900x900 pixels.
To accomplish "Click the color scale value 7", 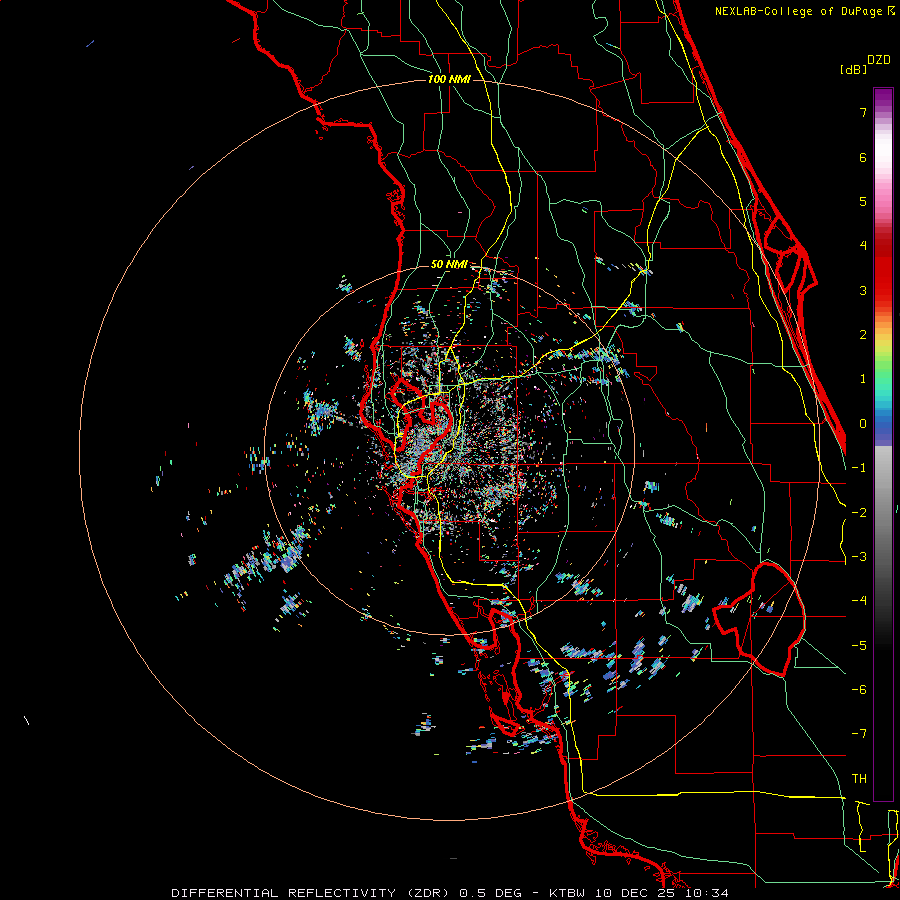I will [x=863, y=112].
